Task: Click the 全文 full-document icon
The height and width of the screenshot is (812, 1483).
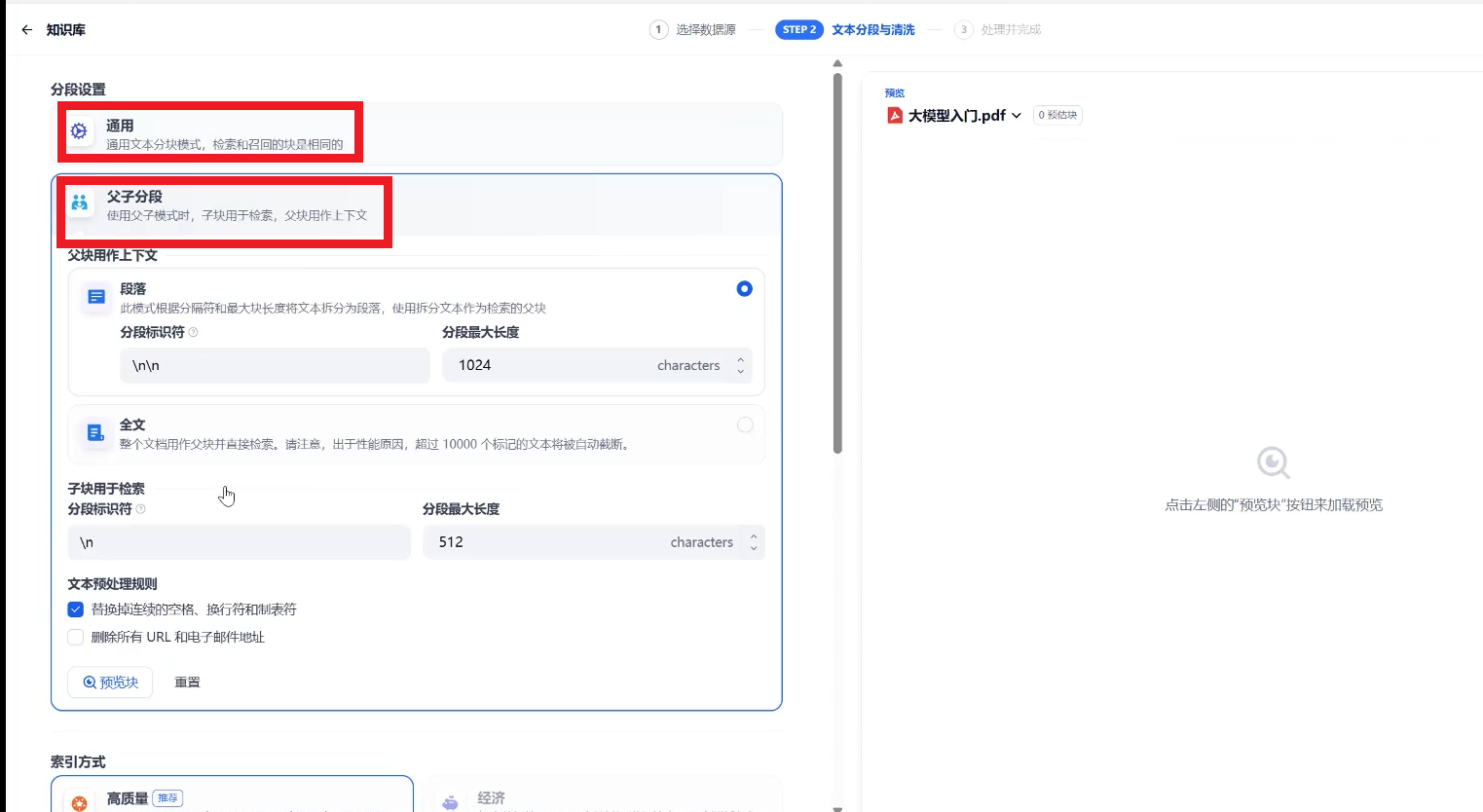Action: point(95,433)
